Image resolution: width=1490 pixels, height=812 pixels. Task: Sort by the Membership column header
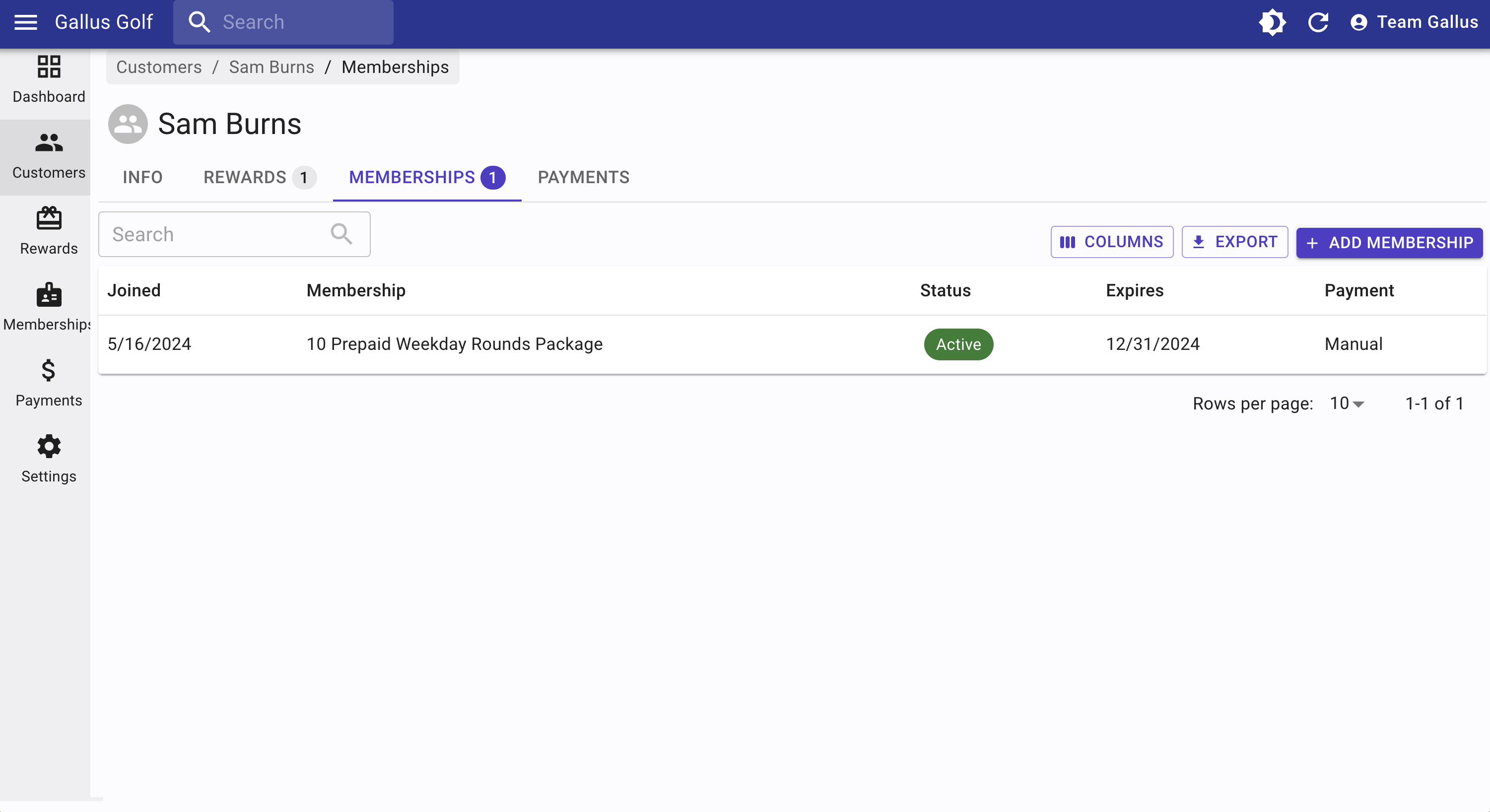click(x=356, y=290)
